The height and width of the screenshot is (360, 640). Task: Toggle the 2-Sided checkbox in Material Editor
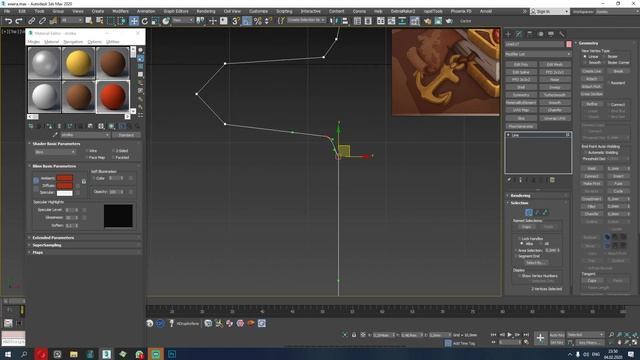coord(113,151)
